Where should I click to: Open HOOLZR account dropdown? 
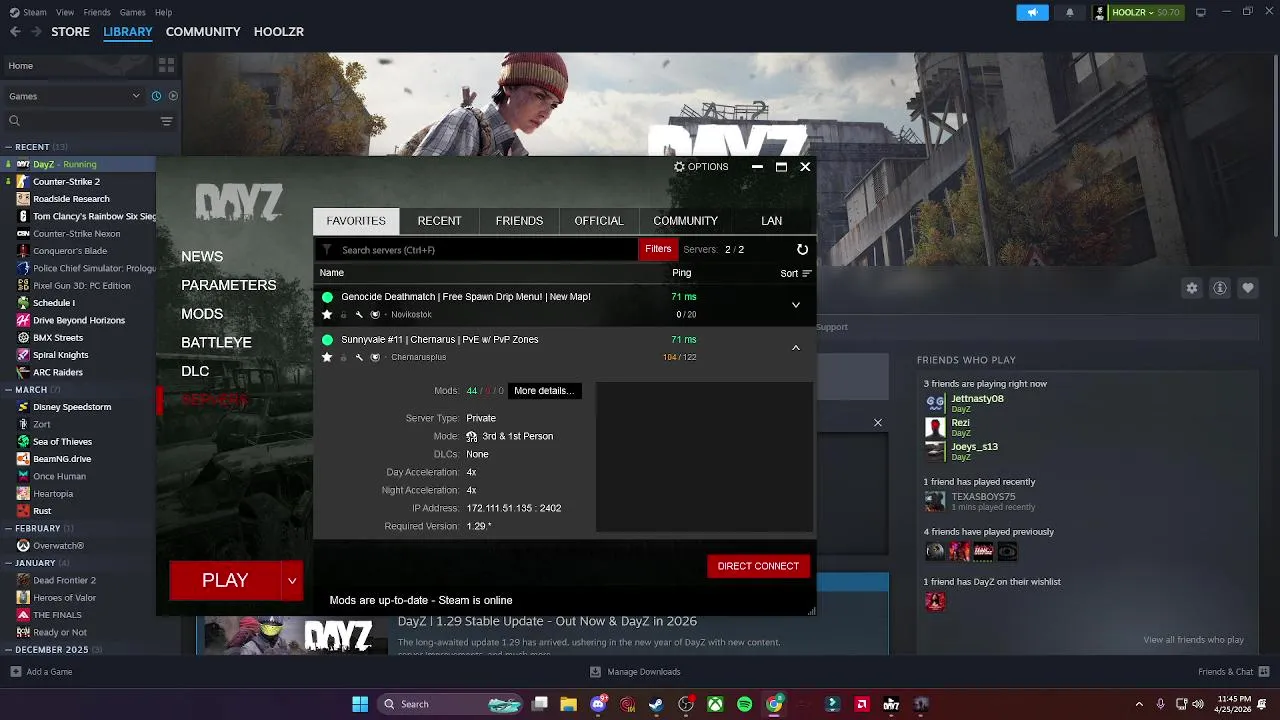coord(1138,12)
